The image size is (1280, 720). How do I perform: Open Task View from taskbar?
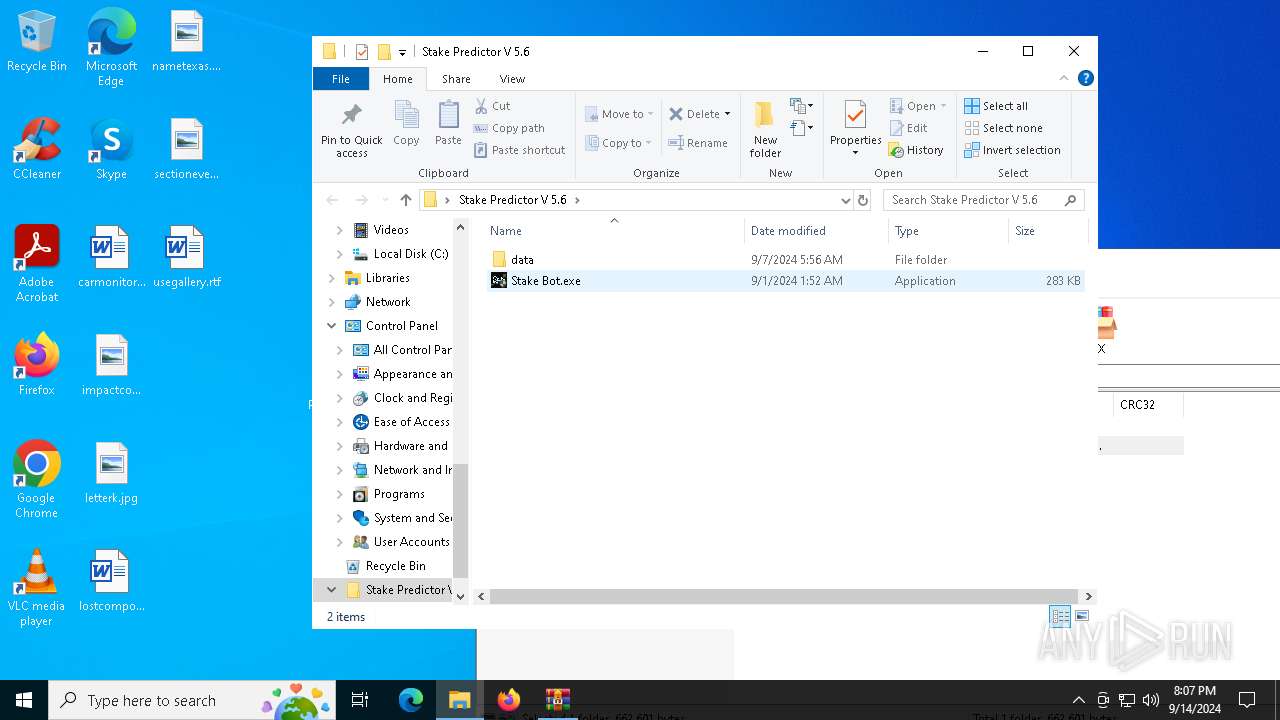[360, 700]
